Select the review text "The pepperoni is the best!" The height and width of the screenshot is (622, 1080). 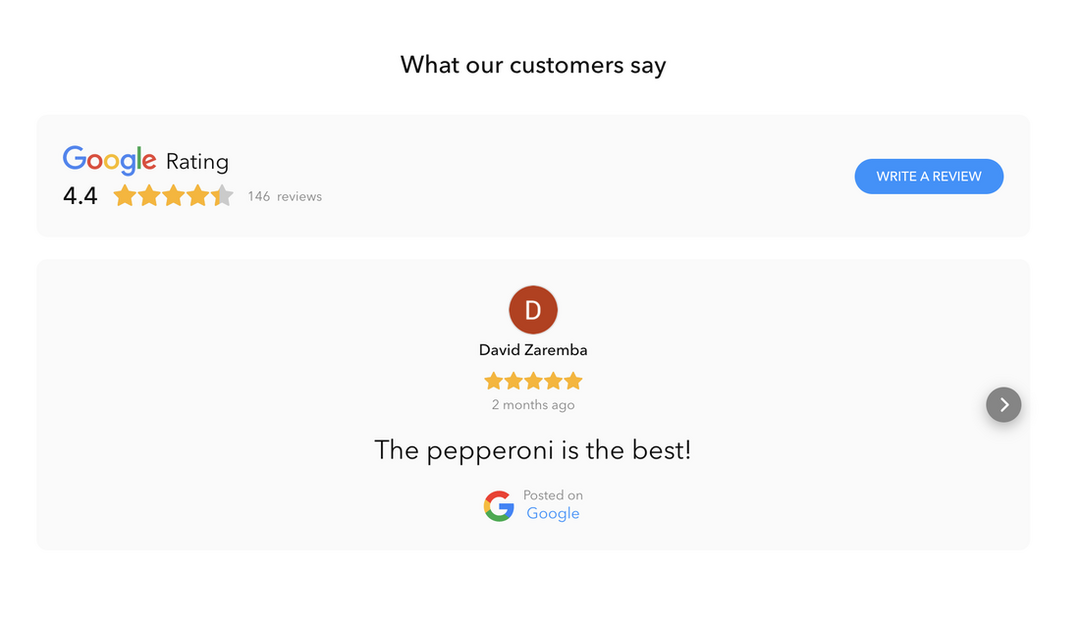(533, 450)
